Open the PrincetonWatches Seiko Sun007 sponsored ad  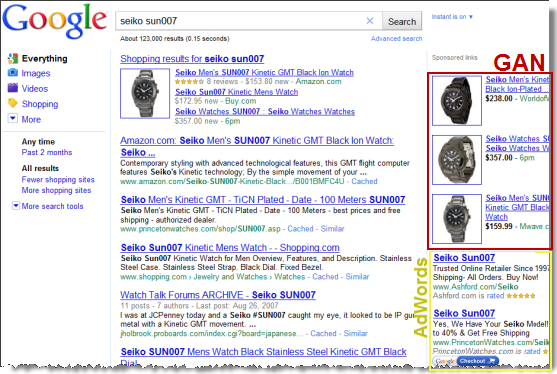pyautogui.click(x=464, y=313)
